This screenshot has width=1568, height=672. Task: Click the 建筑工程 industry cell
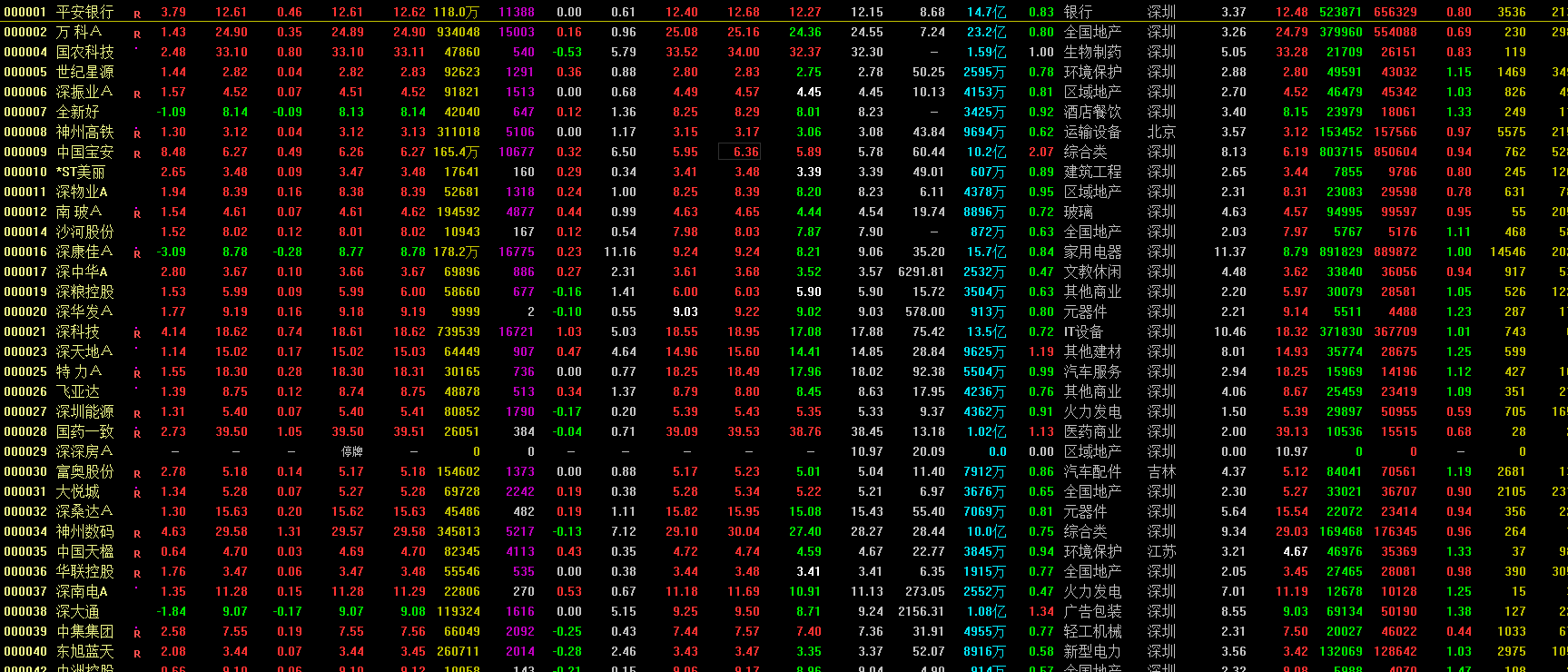point(1092,172)
